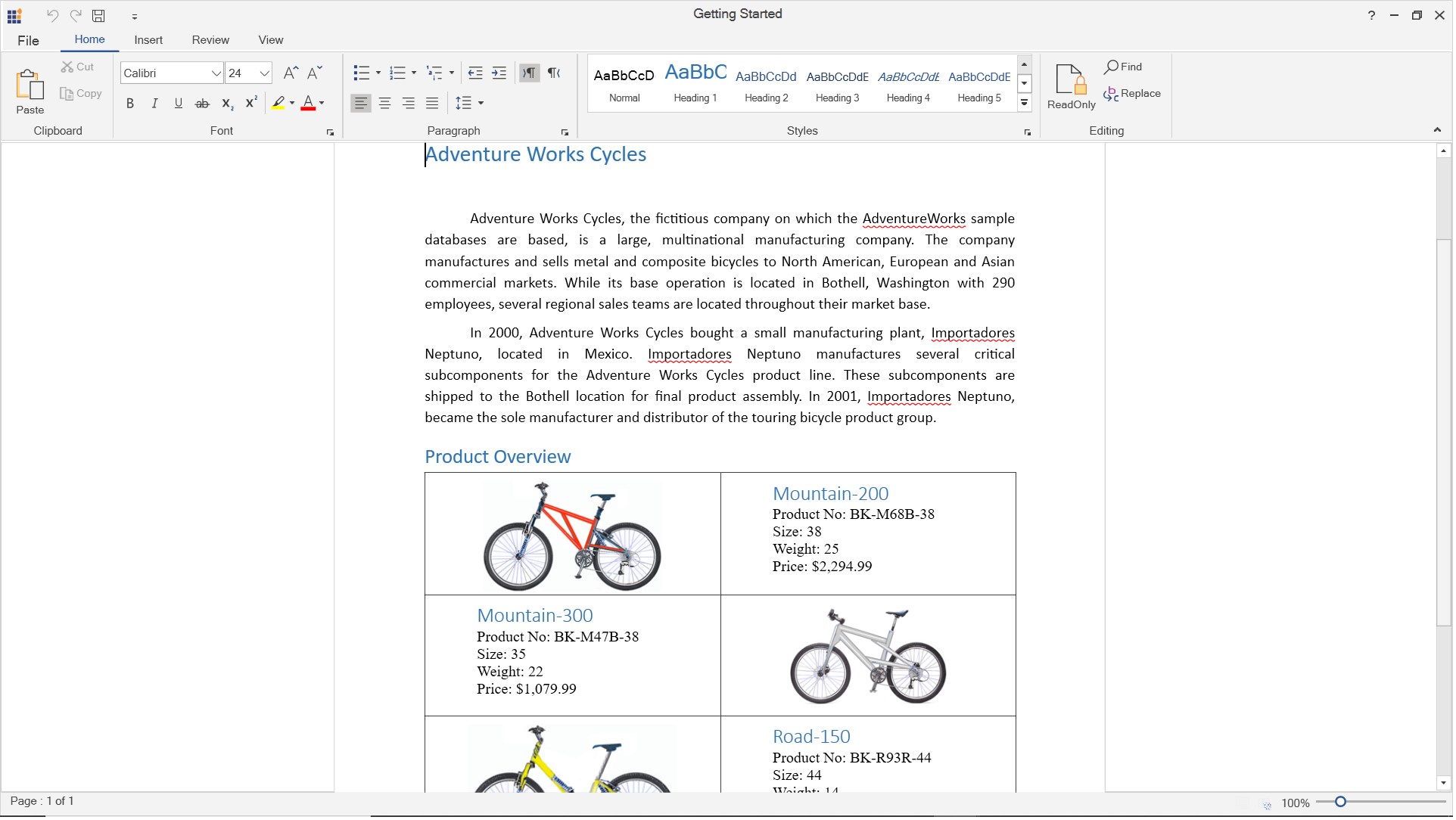This screenshot has width=1456, height=820.
Task: Click the ReadOnly document icon
Action: coord(1071,80)
